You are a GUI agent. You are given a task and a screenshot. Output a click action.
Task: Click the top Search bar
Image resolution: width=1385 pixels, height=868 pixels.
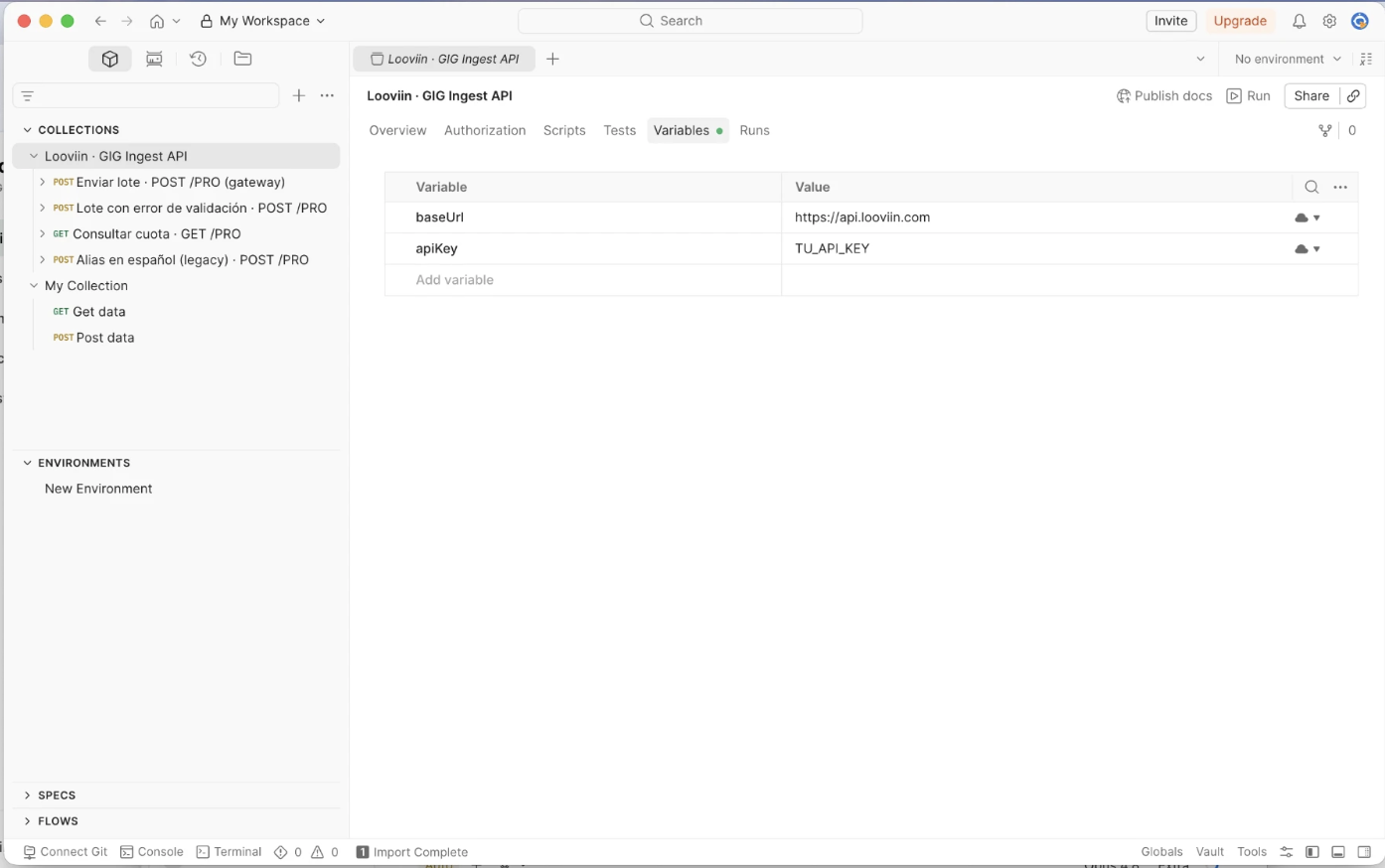click(691, 21)
